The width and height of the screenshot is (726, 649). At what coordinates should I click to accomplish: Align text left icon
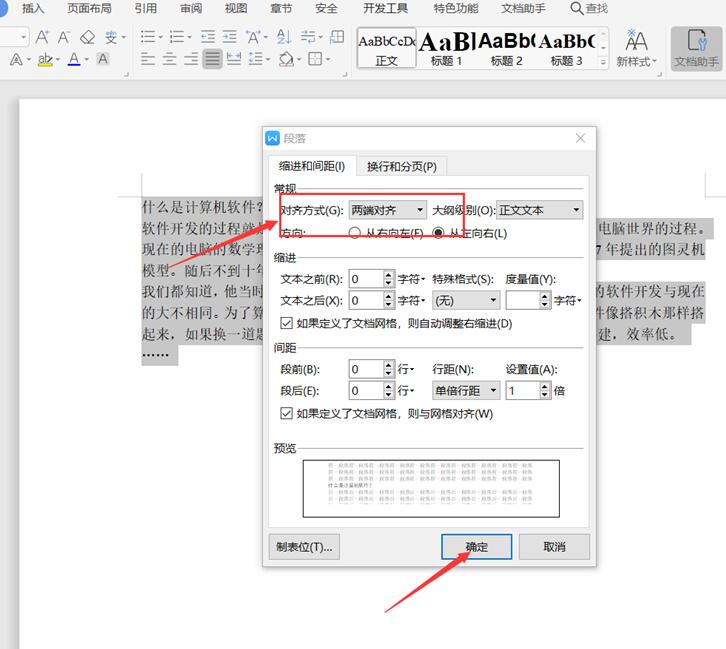click(x=148, y=59)
